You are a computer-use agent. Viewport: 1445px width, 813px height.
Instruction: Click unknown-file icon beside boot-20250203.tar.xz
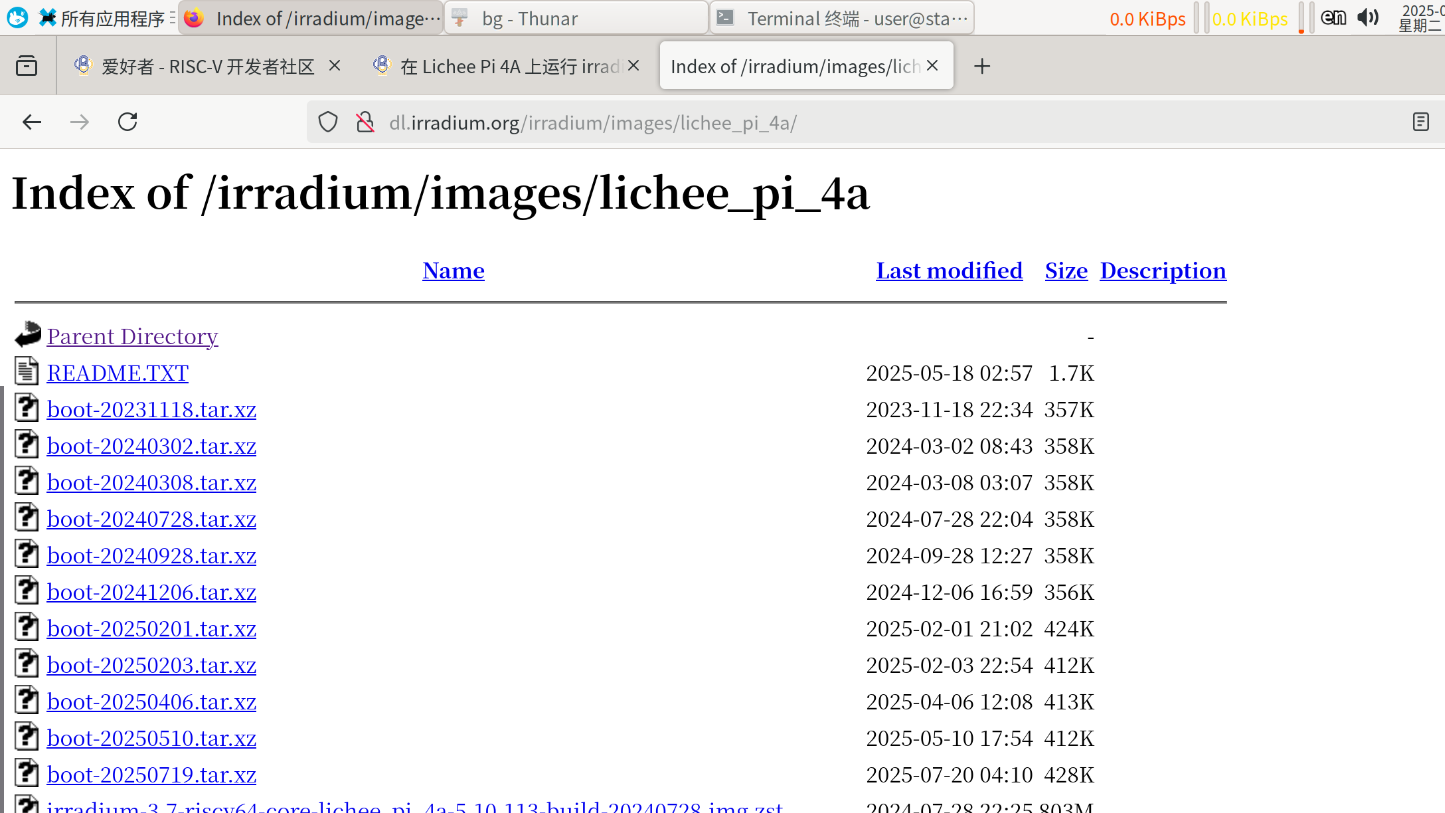pos(27,663)
